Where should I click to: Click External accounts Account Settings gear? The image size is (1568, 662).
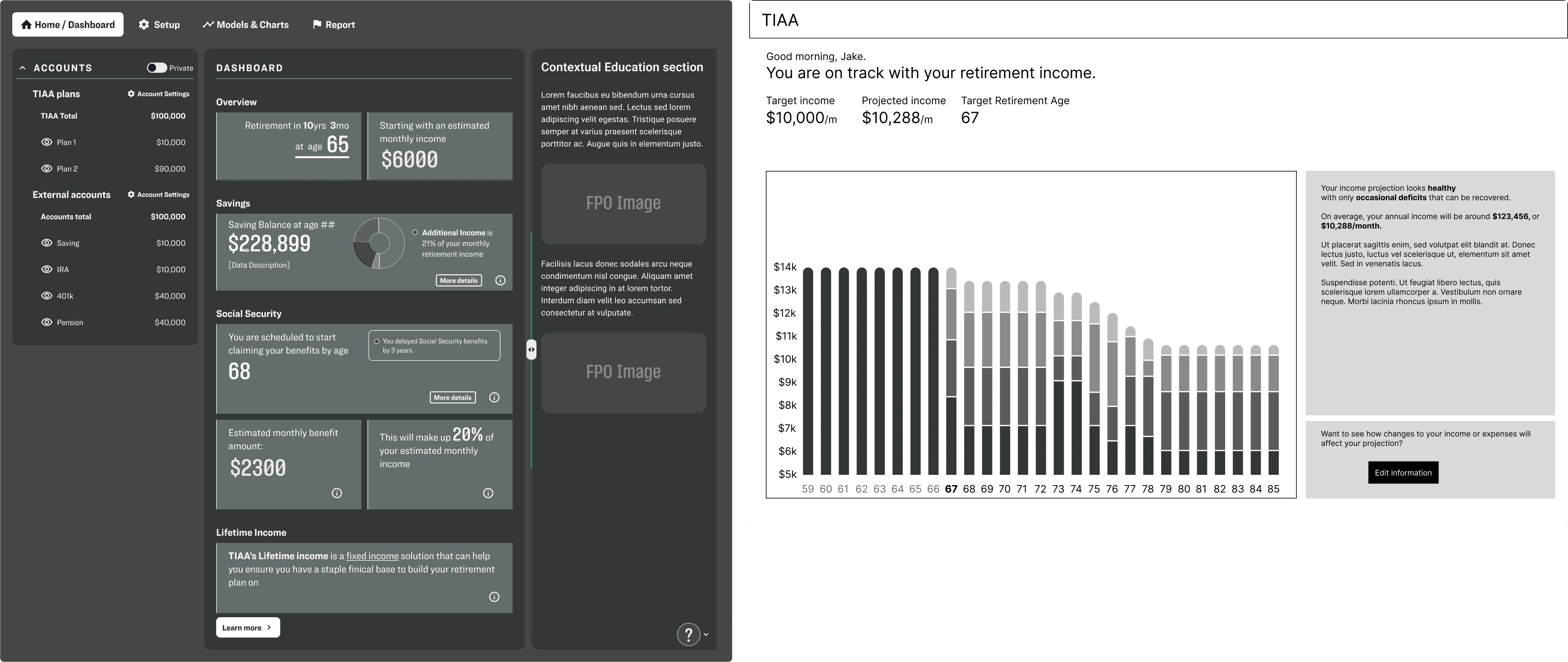[x=131, y=195]
